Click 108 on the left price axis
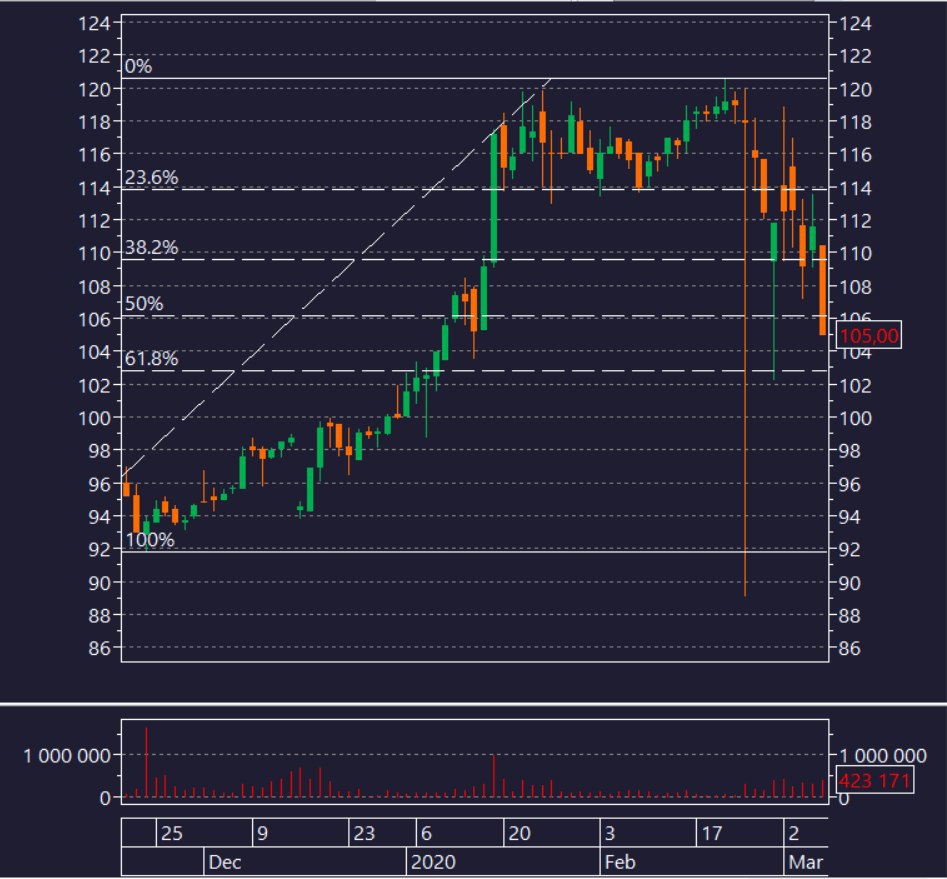Image resolution: width=947 pixels, height=879 pixels. (94, 287)
